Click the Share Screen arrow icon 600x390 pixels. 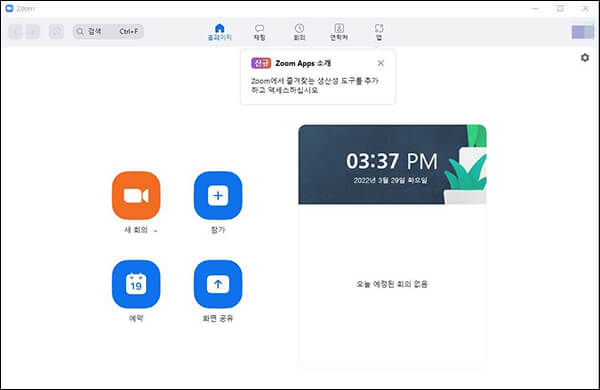tap(218, 284)
